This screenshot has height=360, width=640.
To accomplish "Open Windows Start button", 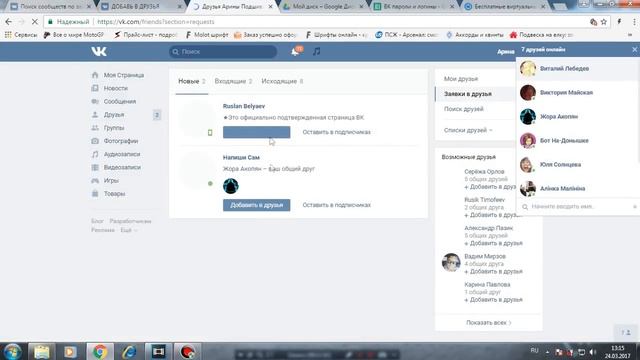I will pos(13,351).
